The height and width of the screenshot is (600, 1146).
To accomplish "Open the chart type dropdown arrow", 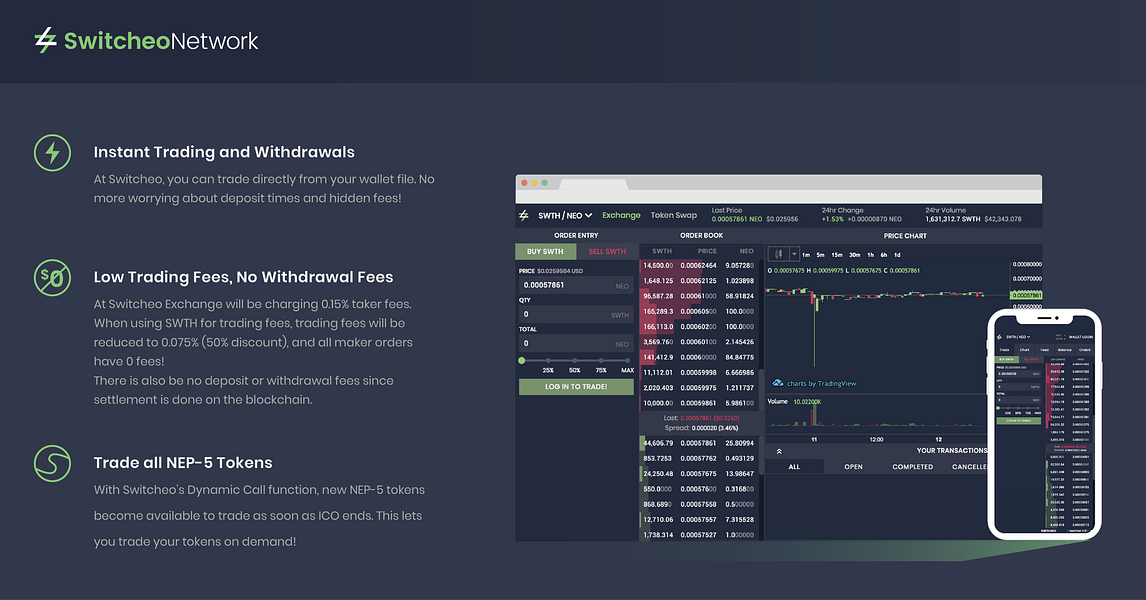I will pyautogui.click(x=794, y=254).
